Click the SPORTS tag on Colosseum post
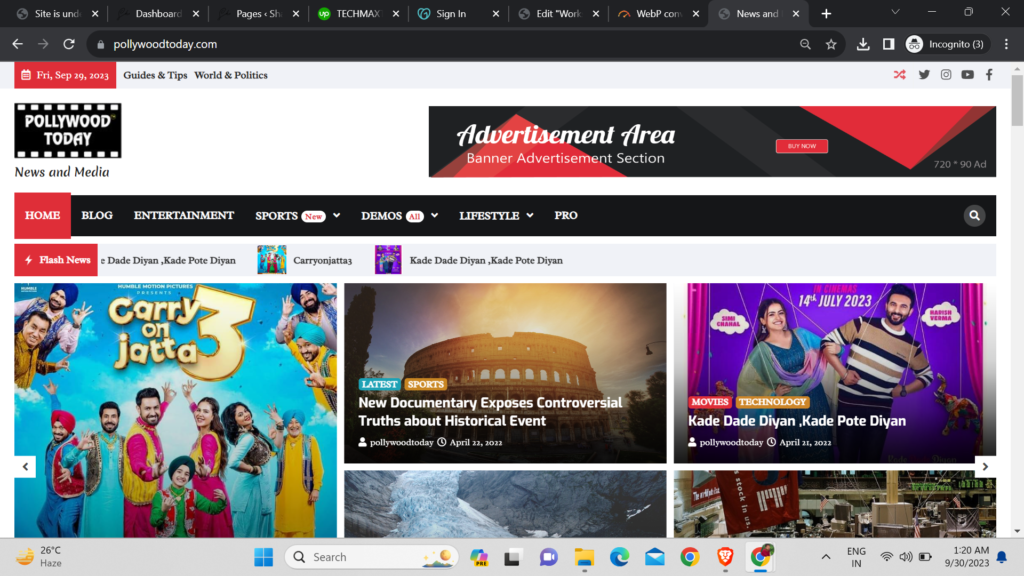Viewport: 1024px width, 576px height. click(x=425, y=384)
